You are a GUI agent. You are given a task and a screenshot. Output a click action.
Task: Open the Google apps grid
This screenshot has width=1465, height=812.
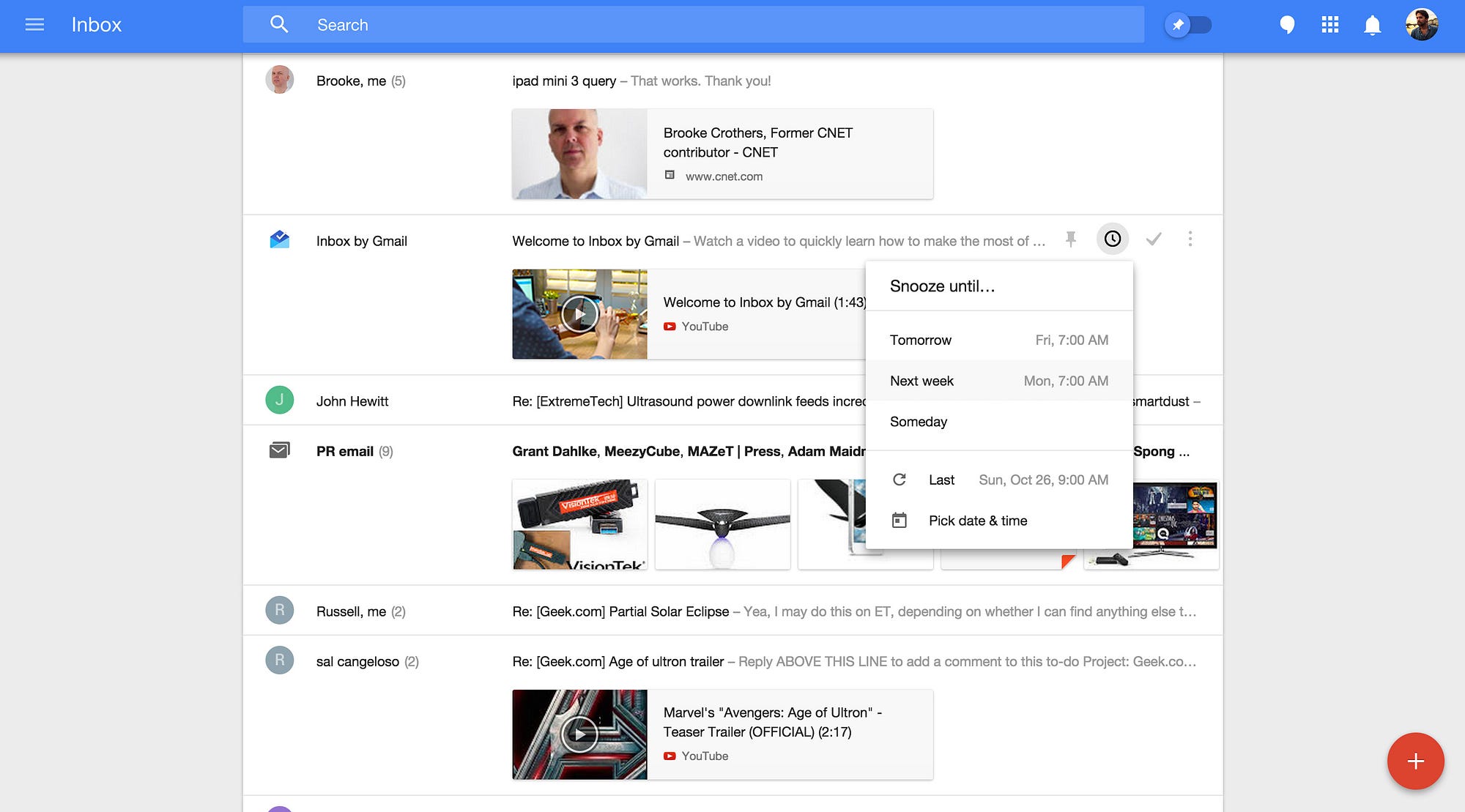point(1330,25)
